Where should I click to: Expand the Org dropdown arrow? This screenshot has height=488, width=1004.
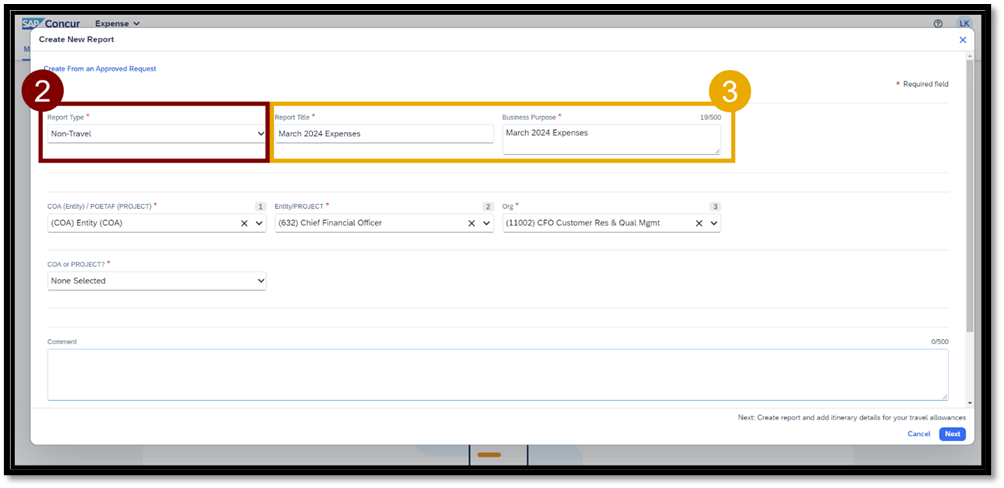click(714, 223)
